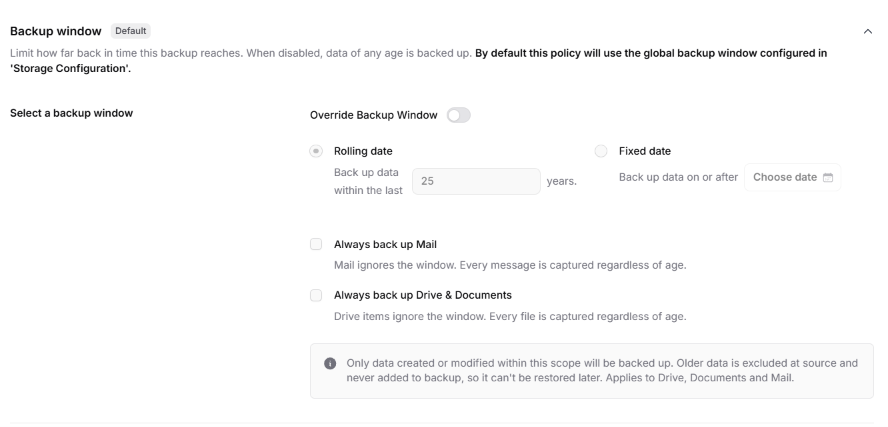
Task: Check the Always back up Mail checkbox
Action: 316,244
